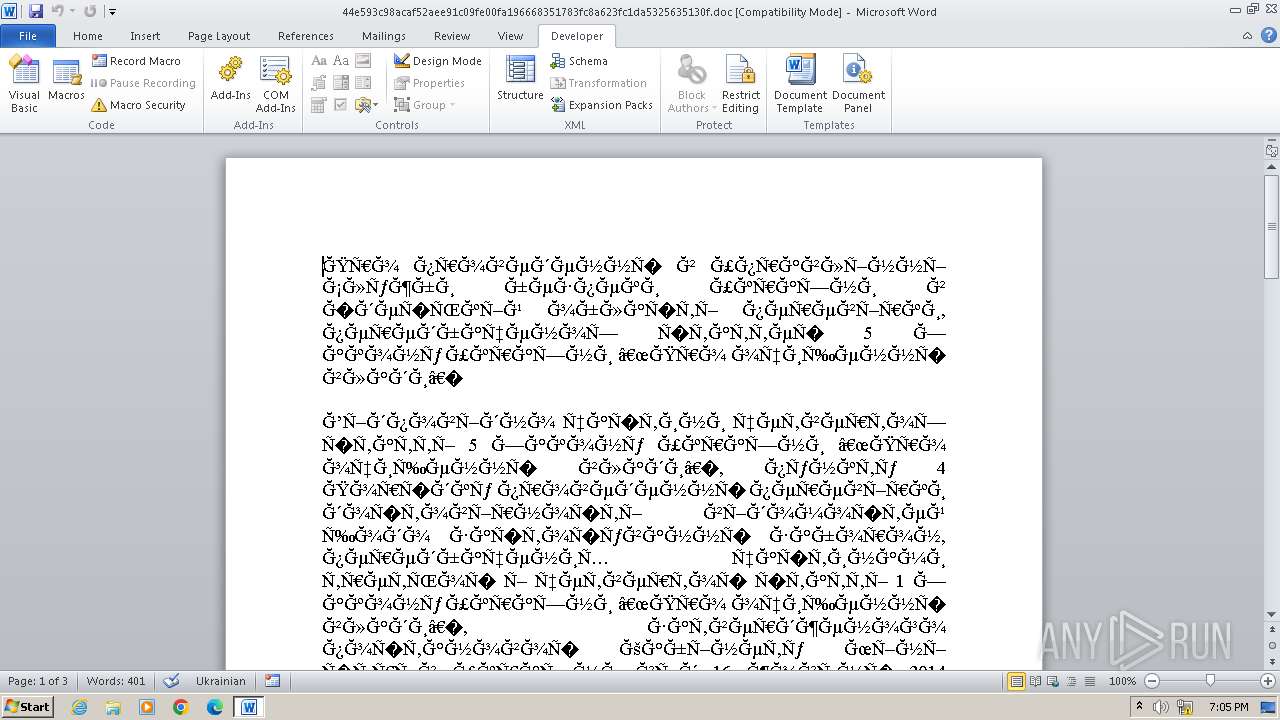Switch to Full Screen Reading view

1037,681
